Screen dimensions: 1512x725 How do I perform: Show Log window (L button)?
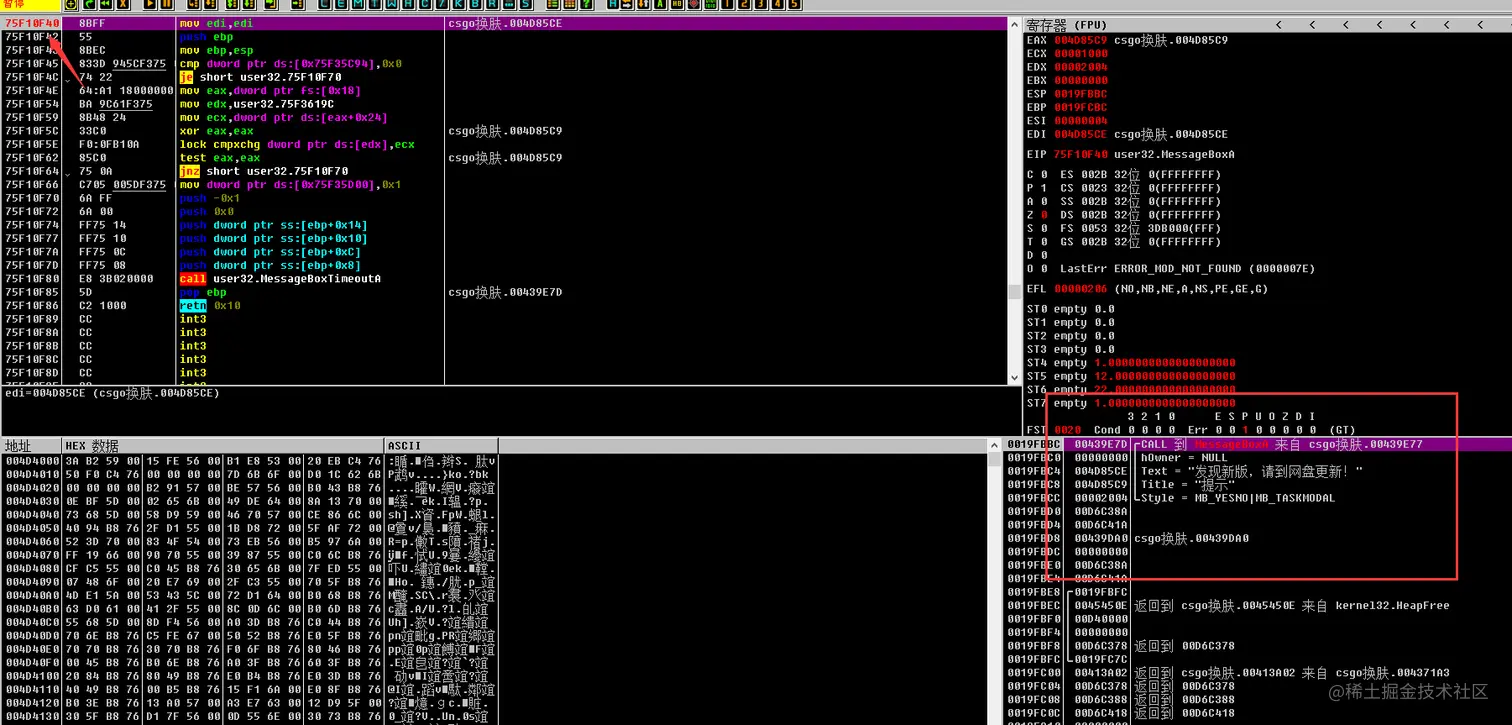pyautogui.click(x=325, y=5)
